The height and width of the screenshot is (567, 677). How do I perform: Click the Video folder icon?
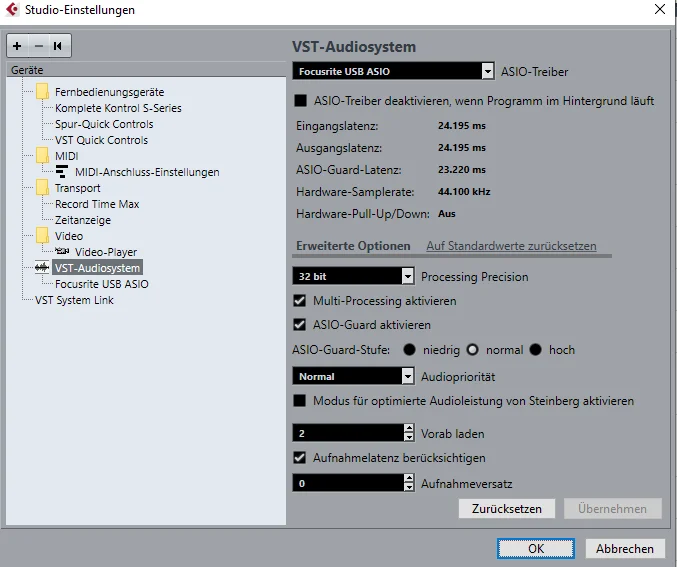click(42, 235)
